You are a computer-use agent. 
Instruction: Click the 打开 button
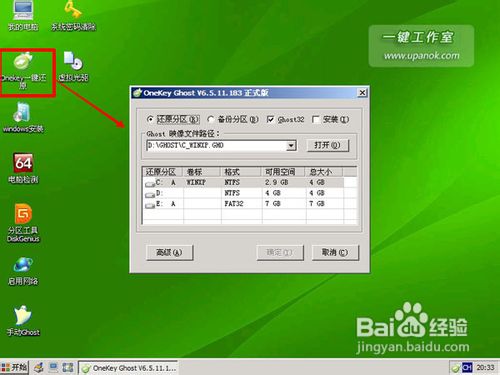click(327, 145)
